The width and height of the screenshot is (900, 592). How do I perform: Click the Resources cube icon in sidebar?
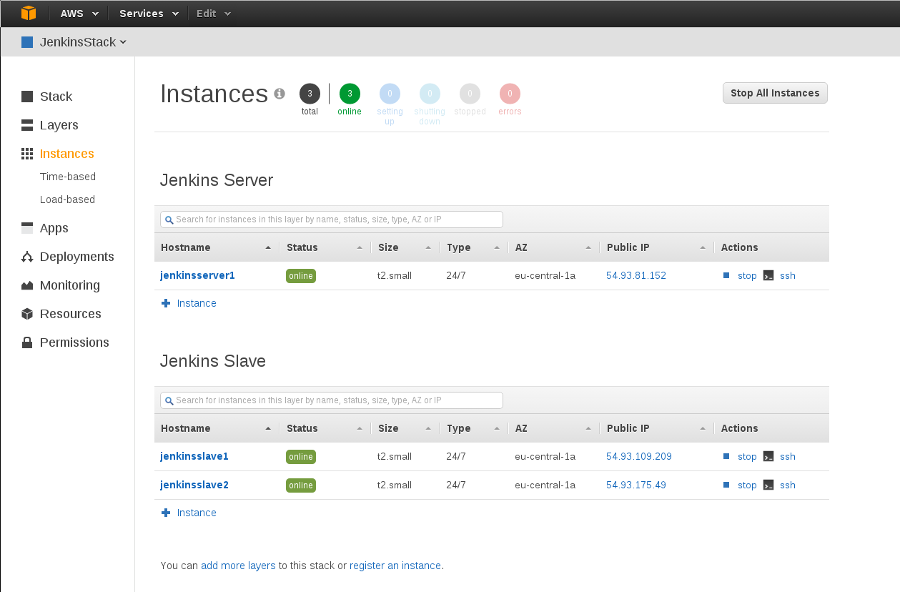[27, 314]
